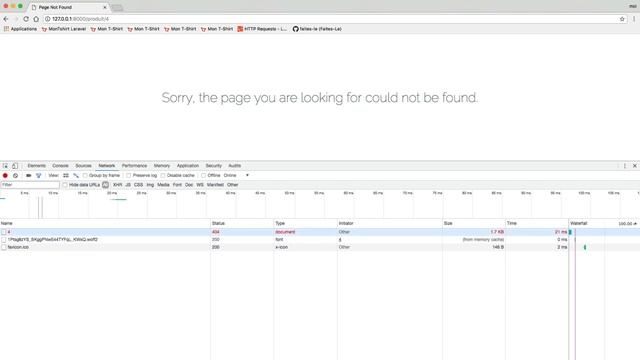Enable Disable cache checkbox

pyautogui.click(x=163, y=176)
